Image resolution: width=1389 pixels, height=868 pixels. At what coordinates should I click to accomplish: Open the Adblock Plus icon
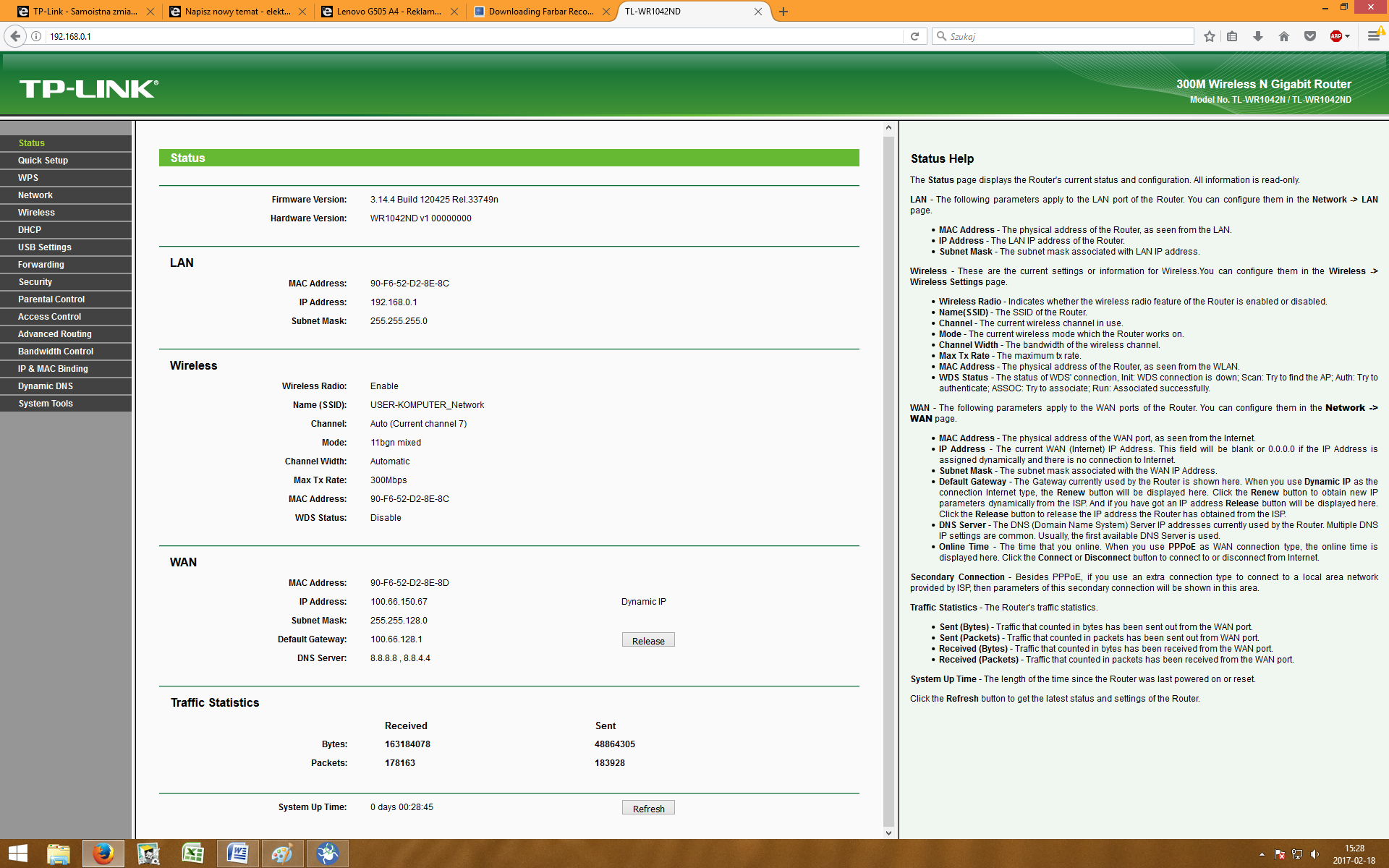coord(1336,36)
